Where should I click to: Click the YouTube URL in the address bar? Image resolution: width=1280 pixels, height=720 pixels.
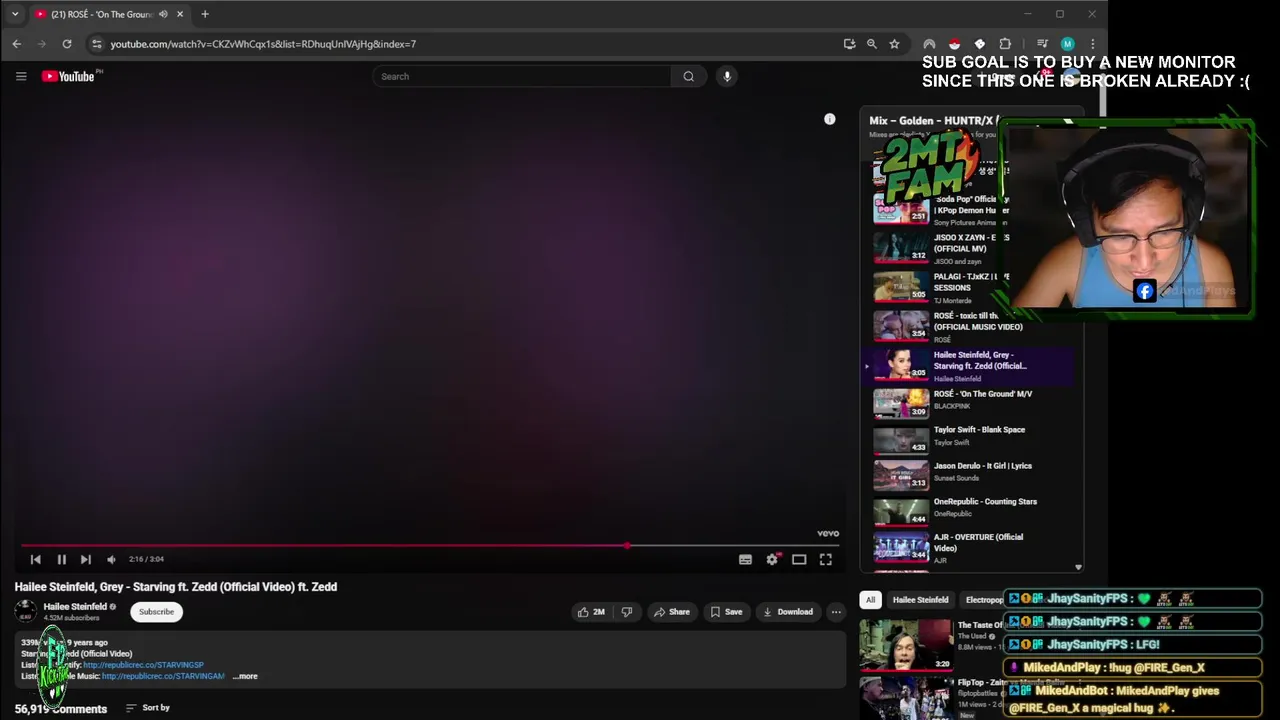263,44
